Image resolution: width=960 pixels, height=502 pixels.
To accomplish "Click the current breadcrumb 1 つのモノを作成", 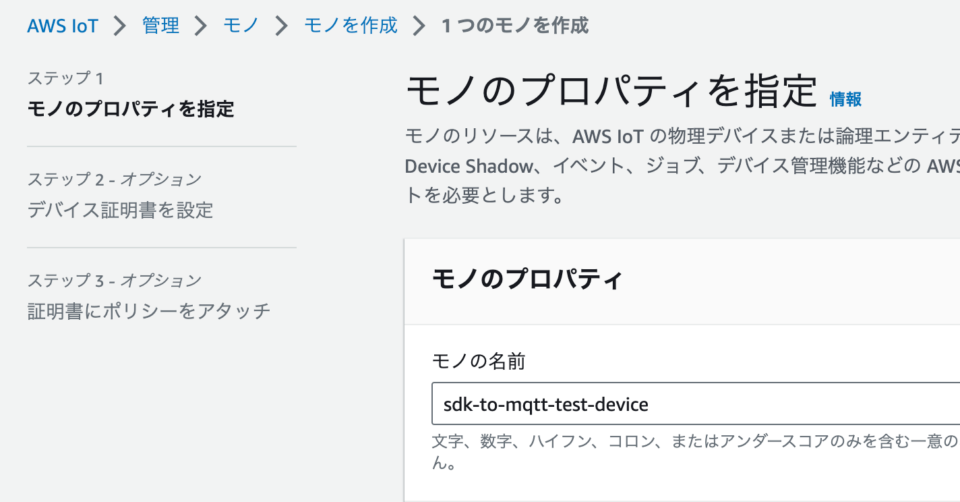I will (x=515, y=26).
